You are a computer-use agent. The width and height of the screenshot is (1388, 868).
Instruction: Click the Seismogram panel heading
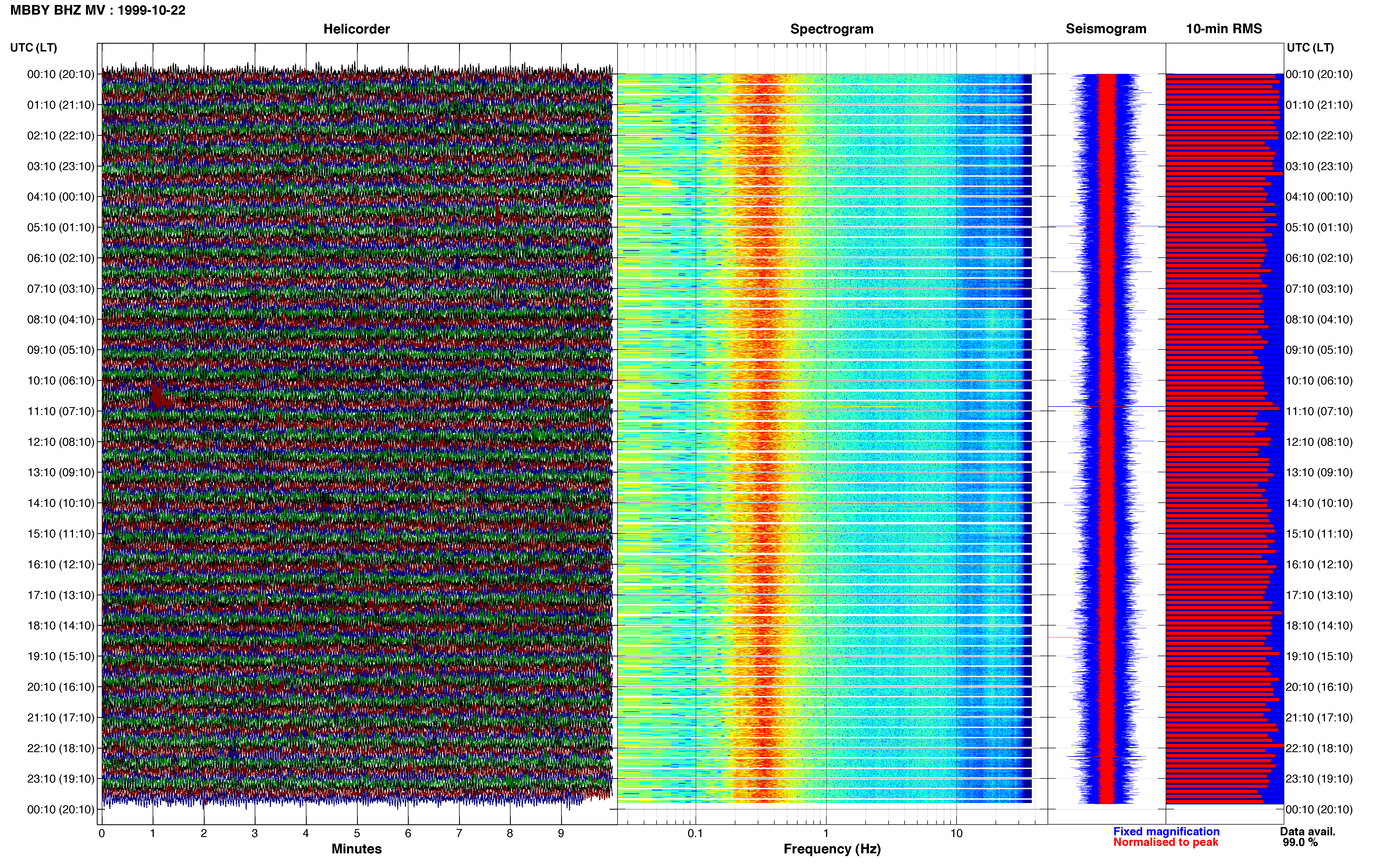coord(1106,29)
